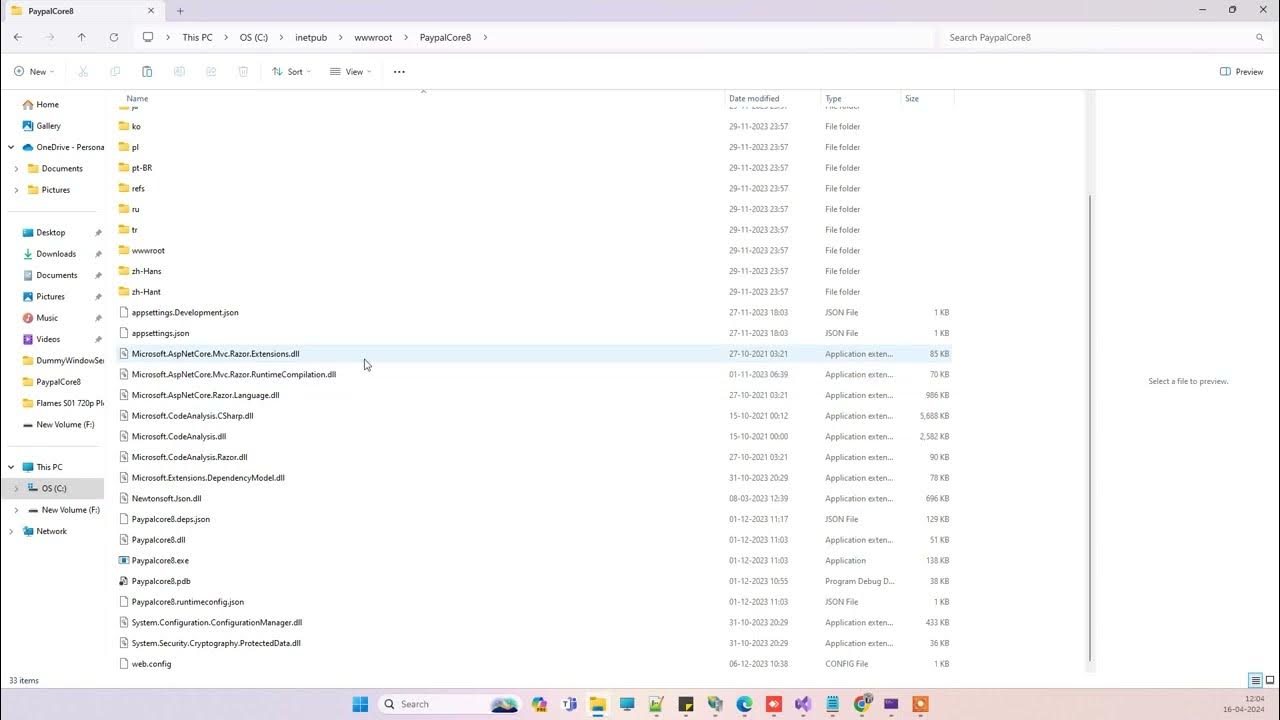
Task: Open the New dropdown menu
Action: coord(34,72)
